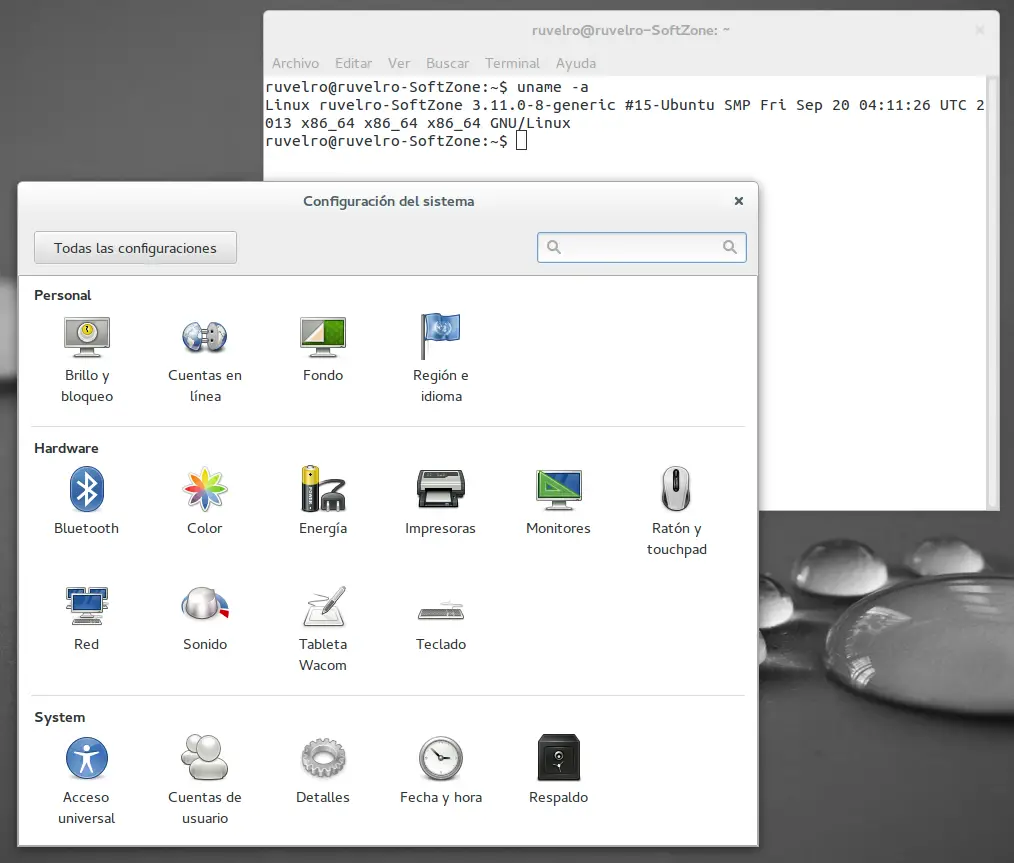Open the Buscar menu in Terminal
This screenshot has height=863, width=1014.
448,63
